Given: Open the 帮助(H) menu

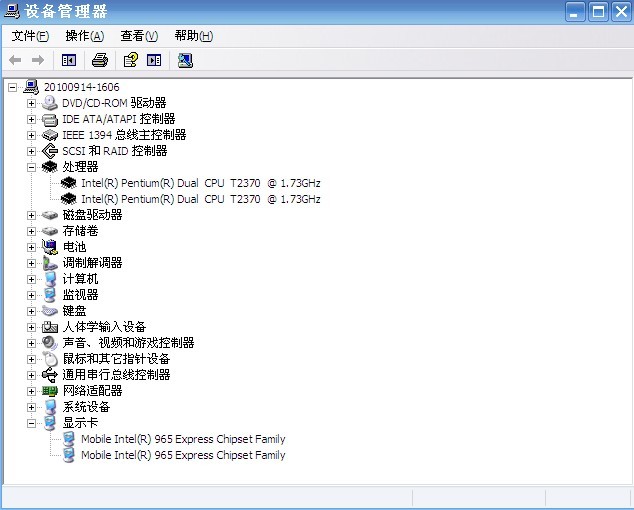Looking at the screenshot, I should click(x=194, y=36).
